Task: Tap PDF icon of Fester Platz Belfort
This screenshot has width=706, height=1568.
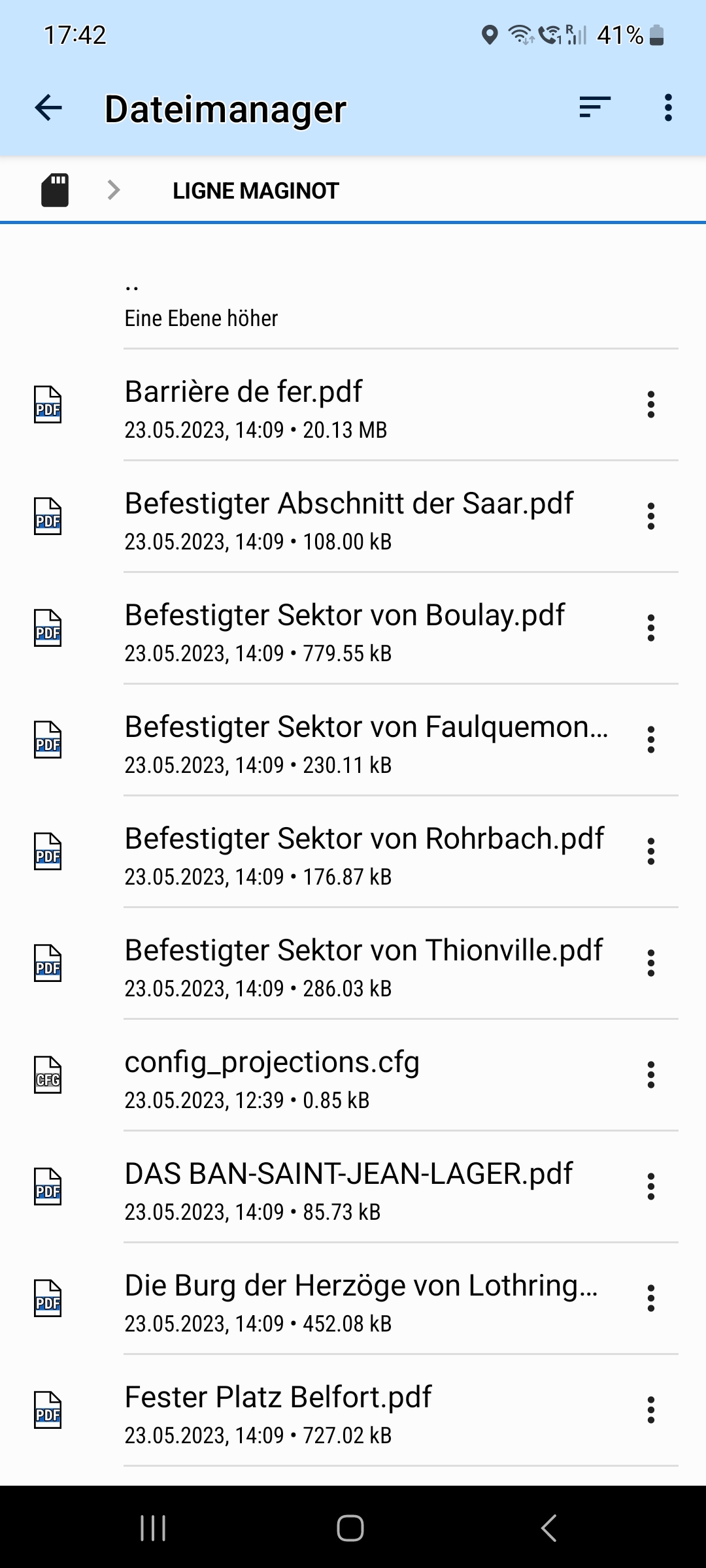Action: (48, 1411)
